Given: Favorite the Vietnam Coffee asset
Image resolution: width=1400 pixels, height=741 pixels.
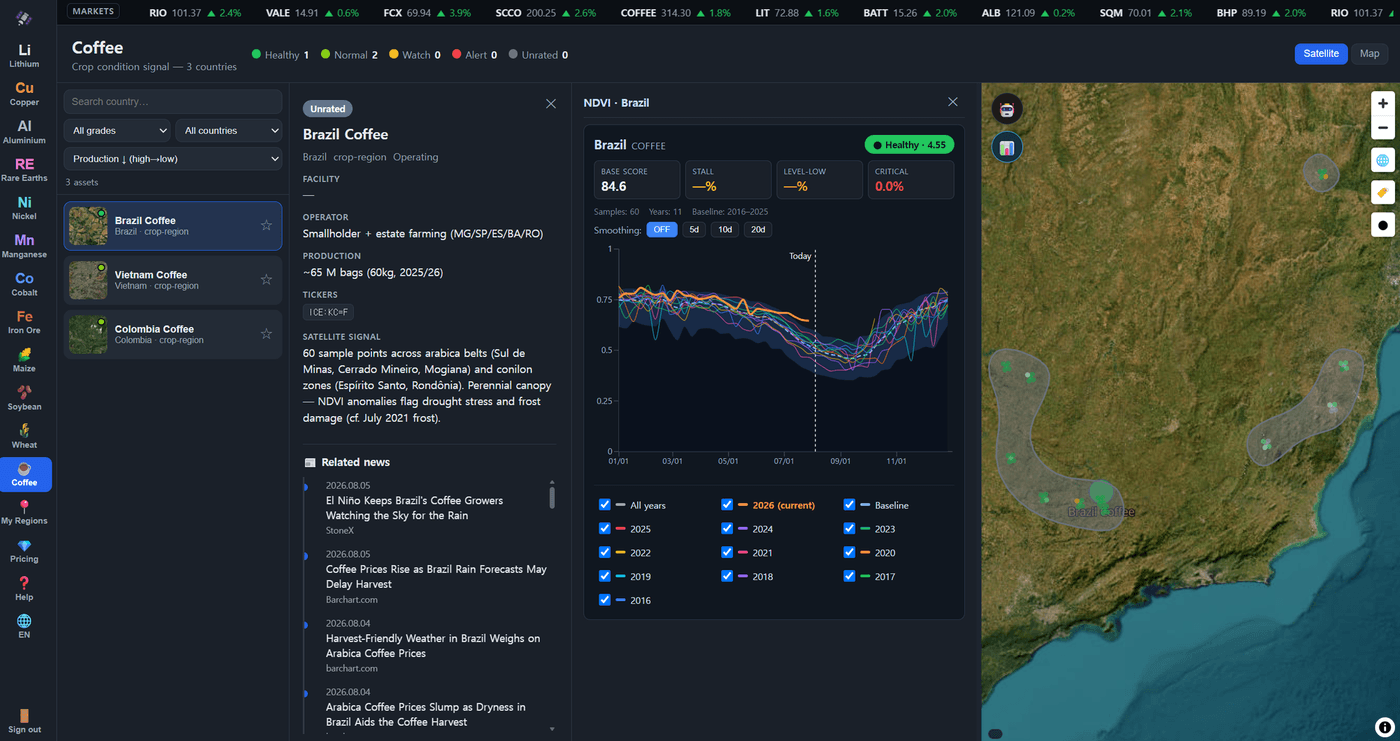Looking at the screenshot, I should 266,280.
